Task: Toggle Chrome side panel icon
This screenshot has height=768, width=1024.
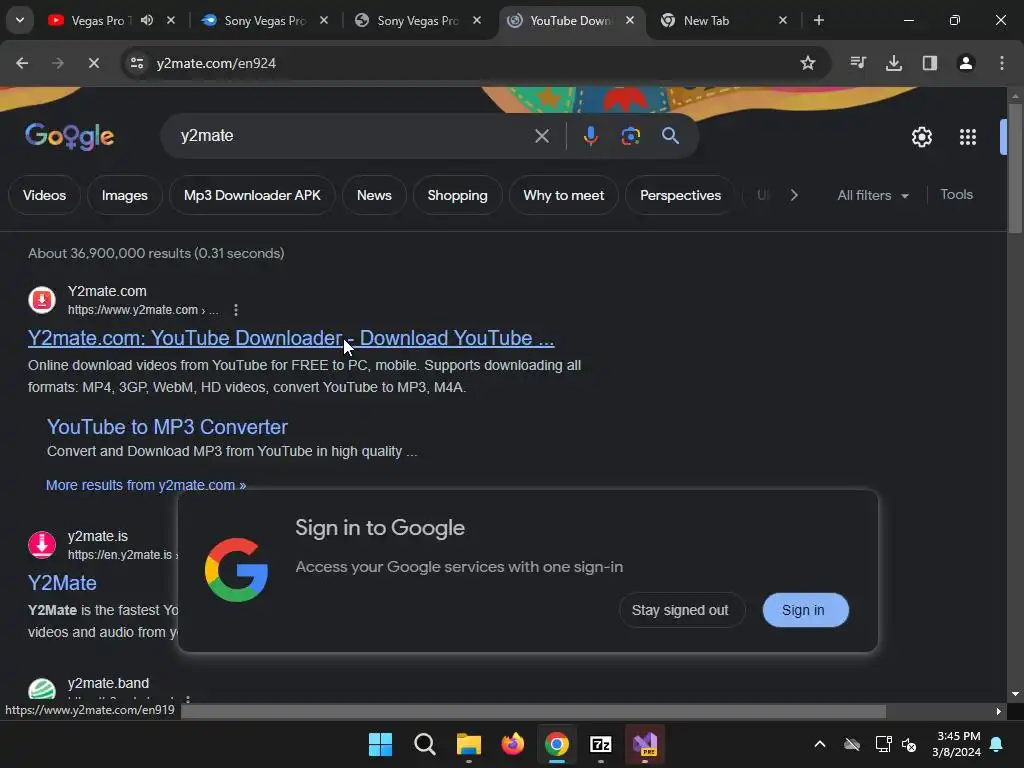Action: coord(930,63)
